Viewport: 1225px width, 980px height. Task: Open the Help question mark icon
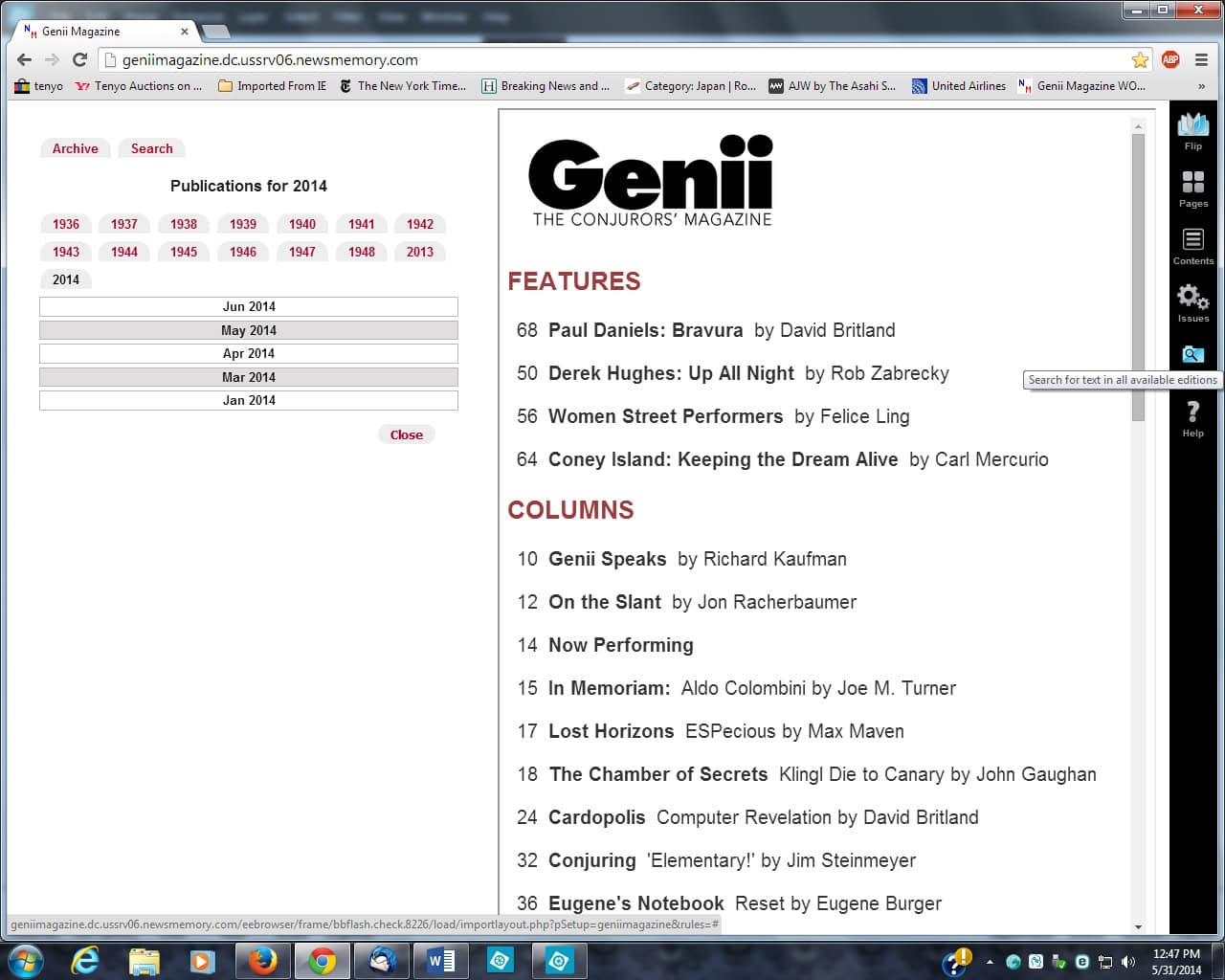1192,416
